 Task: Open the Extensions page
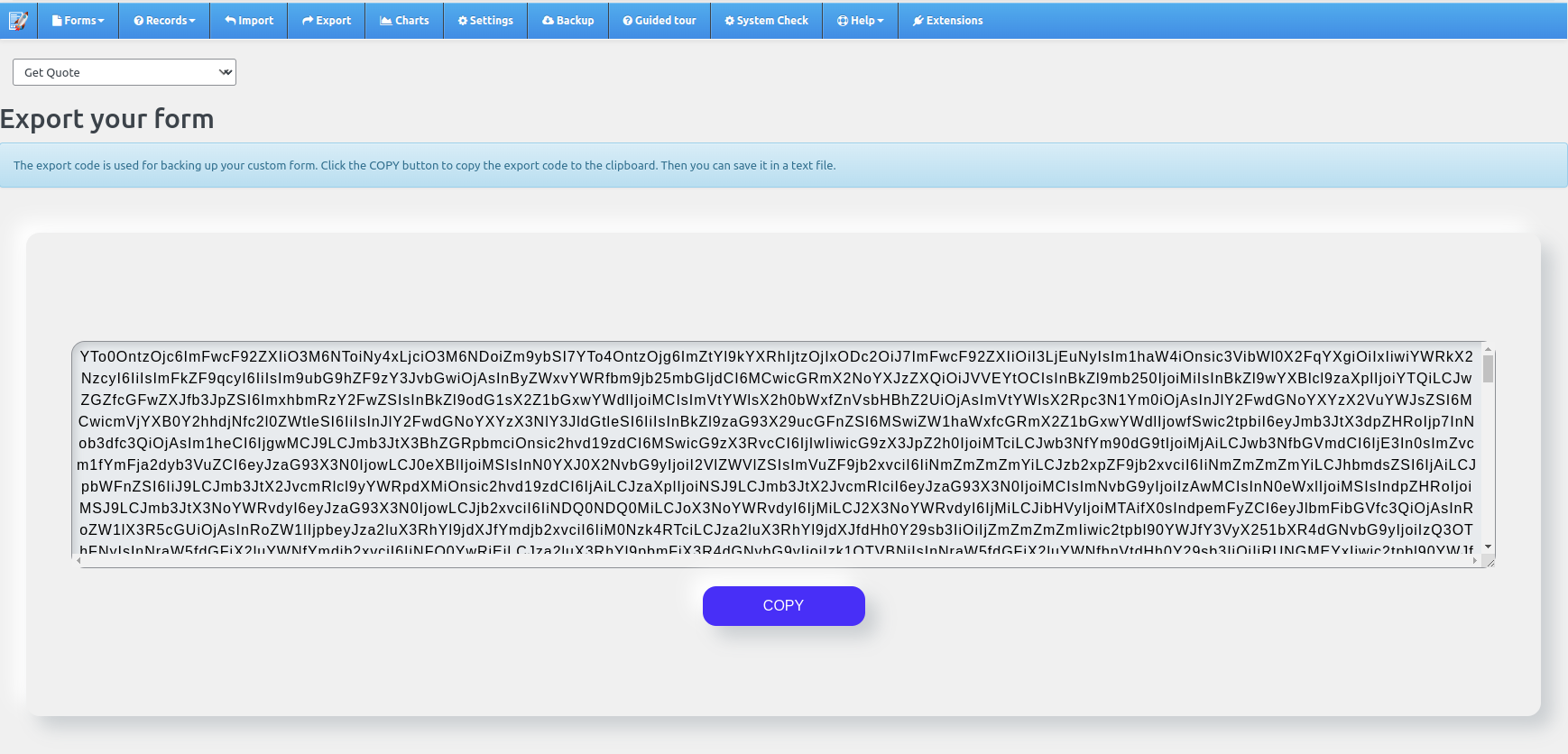coord(948,20)
